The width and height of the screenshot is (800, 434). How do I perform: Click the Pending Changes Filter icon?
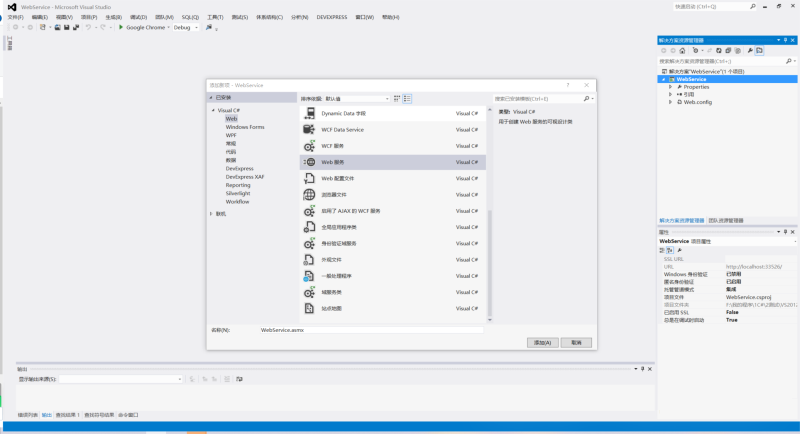[695, 50]
